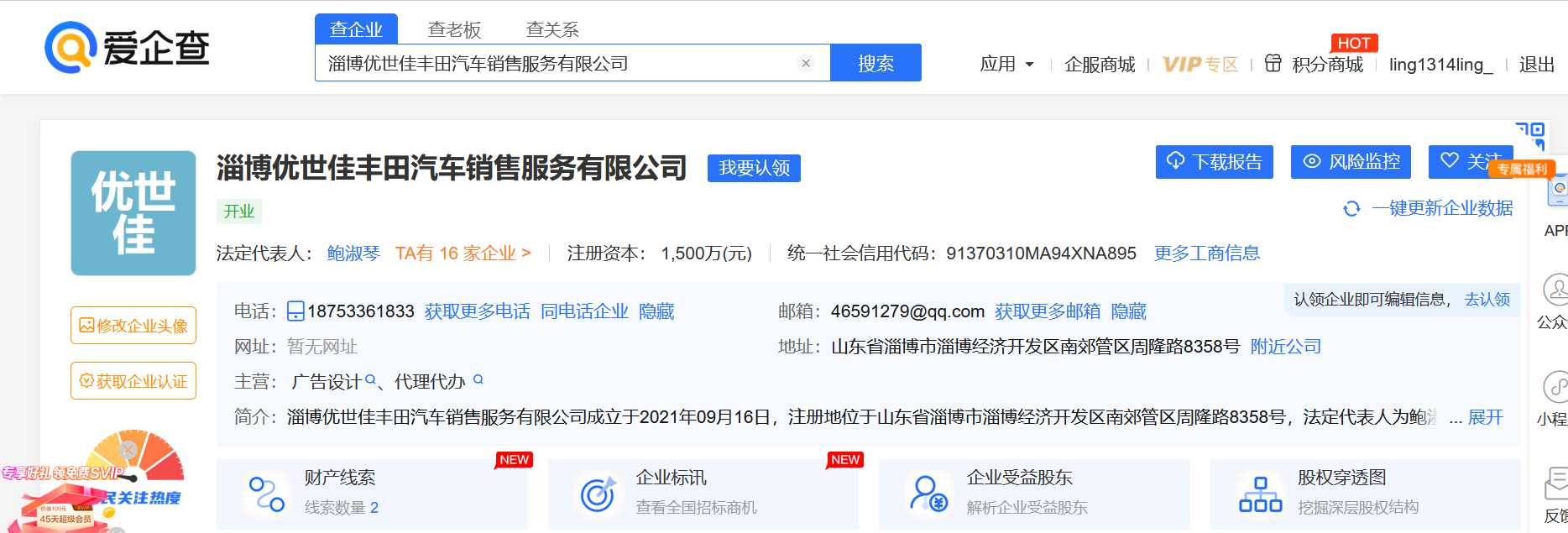Screen dimensions: 1568x533
Task: Click search icon next to 广告设计
Action: coord(370,380)
